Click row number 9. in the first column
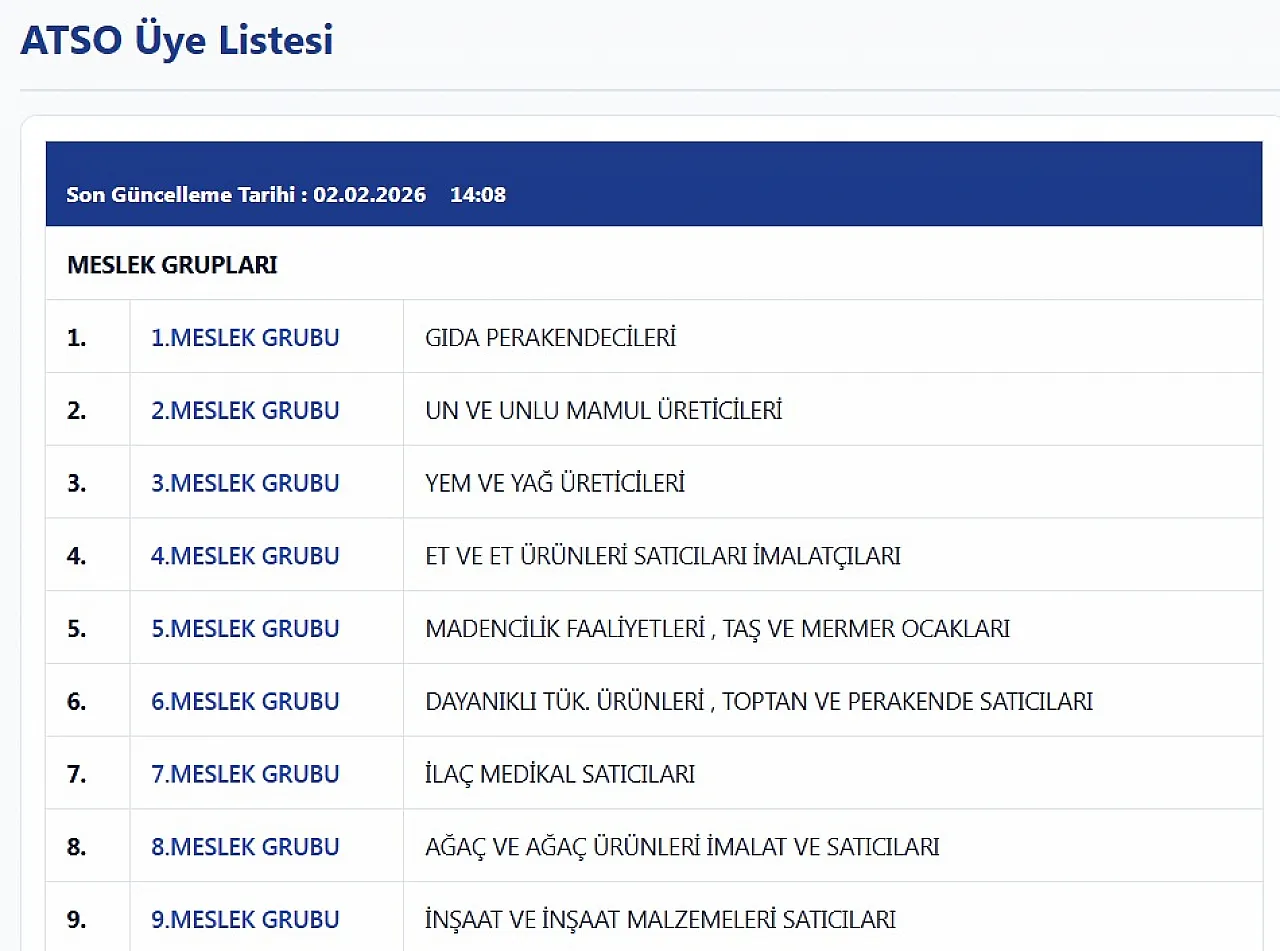The height and width of the screenshot is (951, 1280). (77, 920)
